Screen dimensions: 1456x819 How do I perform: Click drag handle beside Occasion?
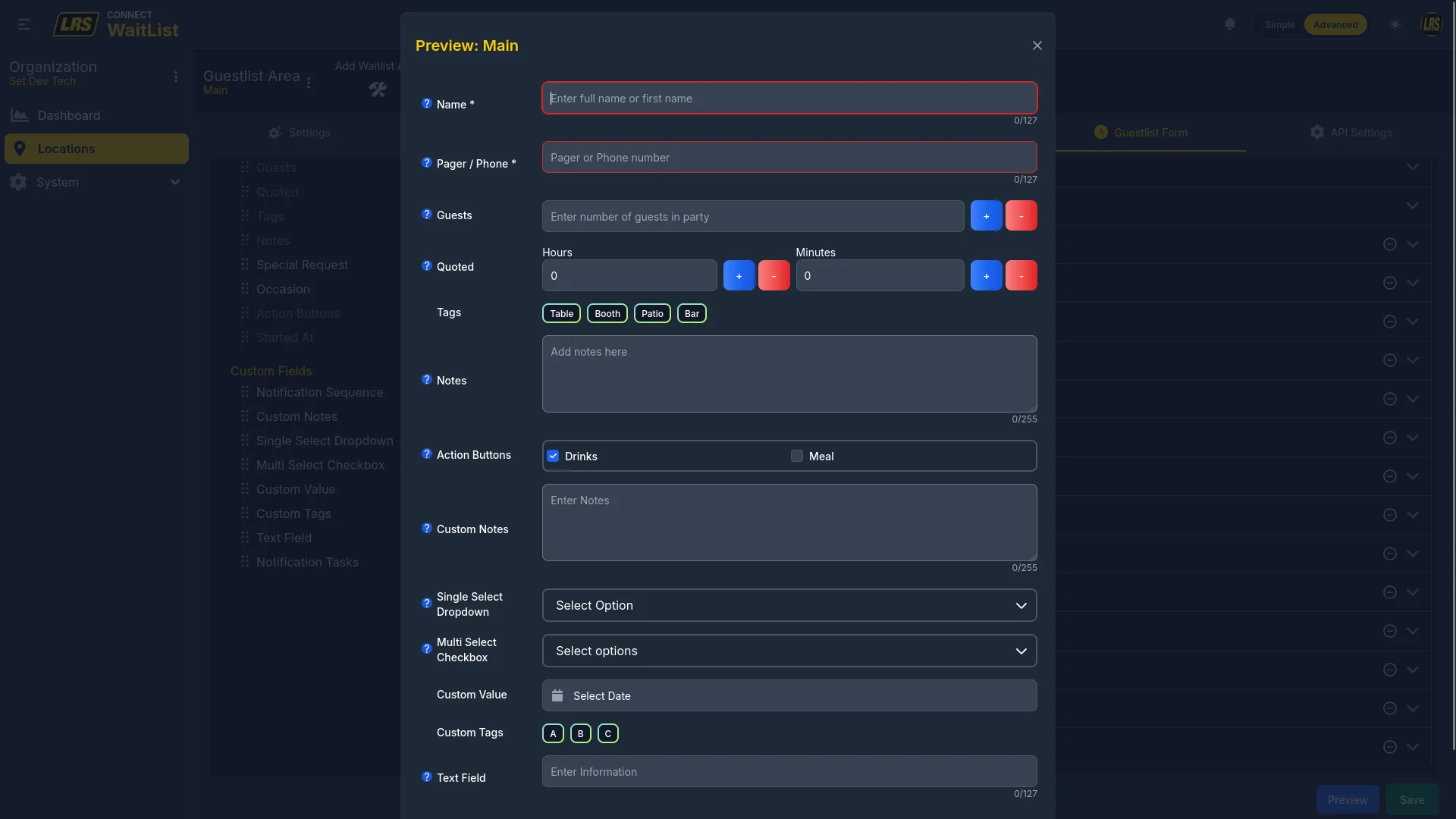click(x=245, y=289)
